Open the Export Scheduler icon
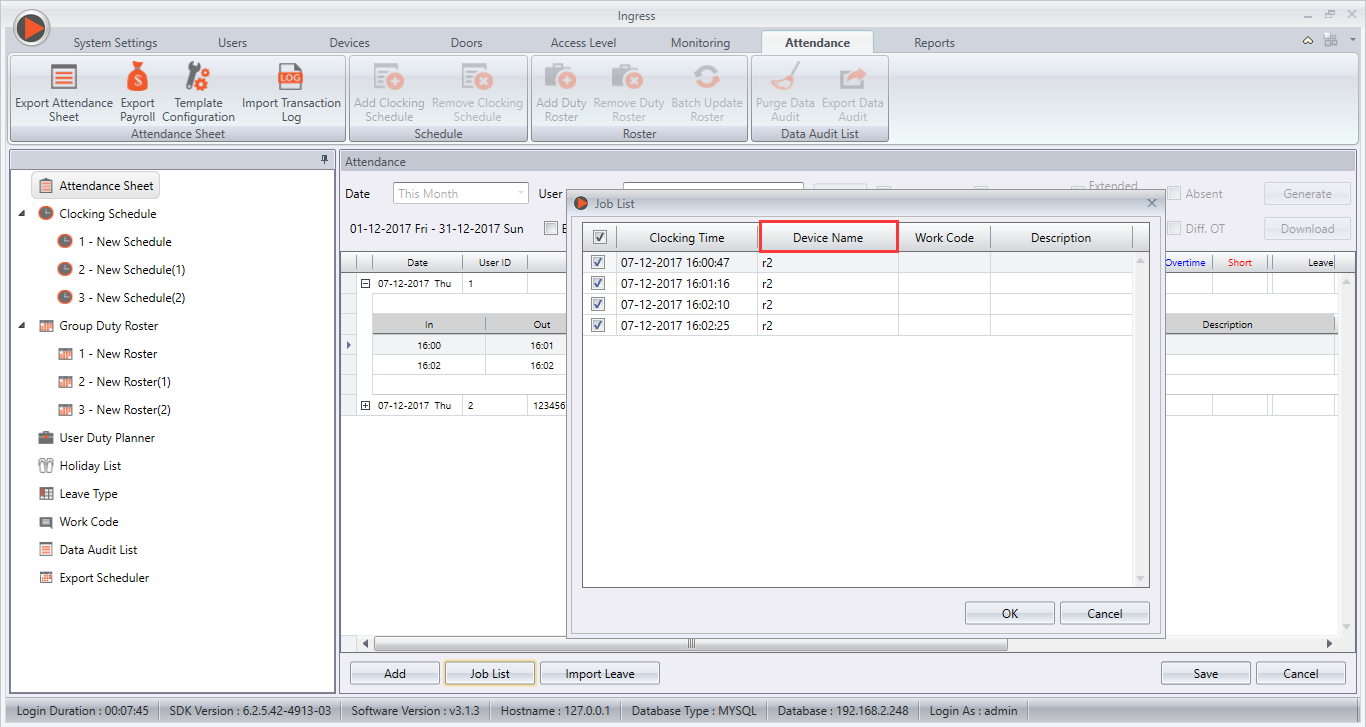 (x=46, y=578)
